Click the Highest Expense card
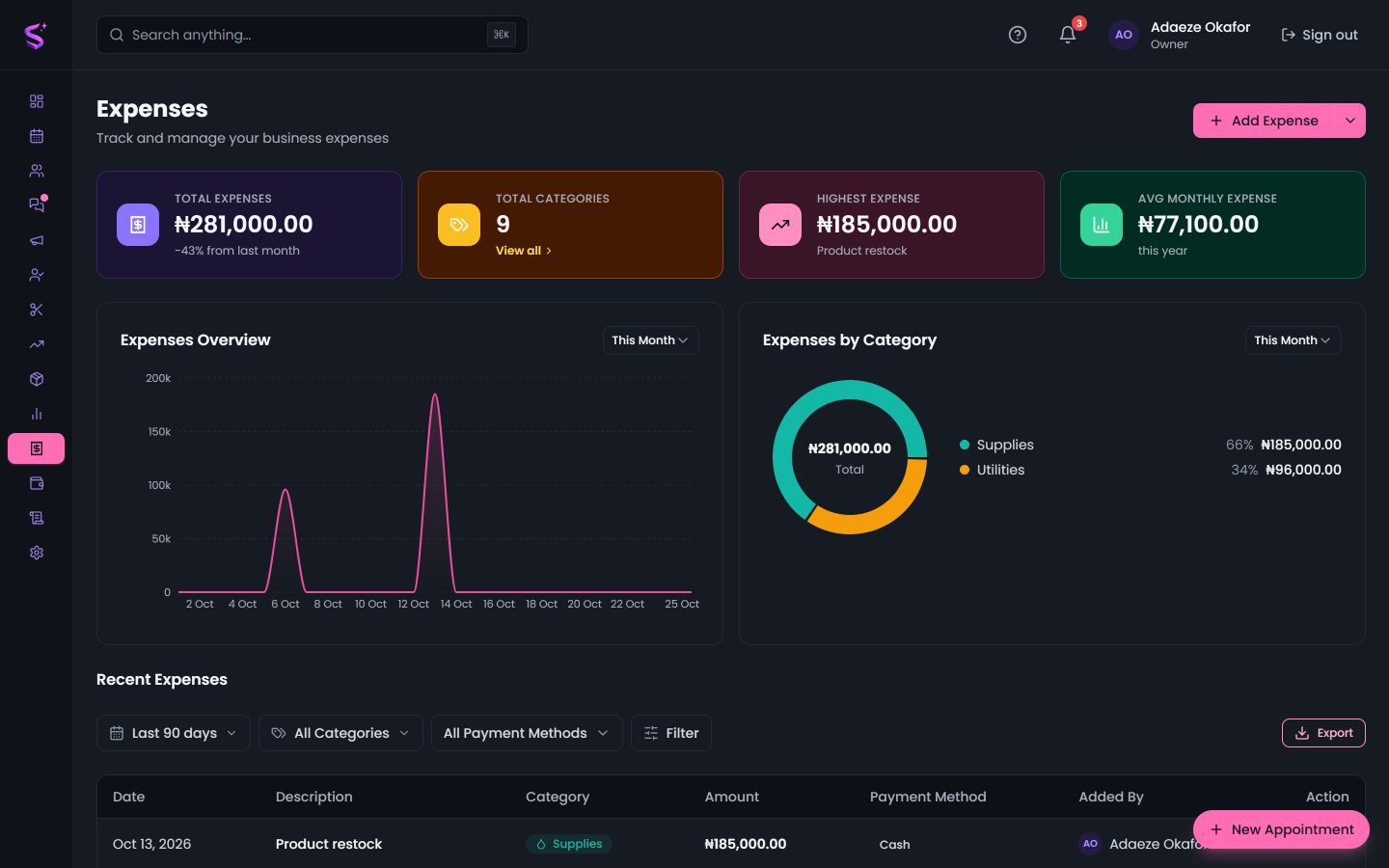 [891, 225]
